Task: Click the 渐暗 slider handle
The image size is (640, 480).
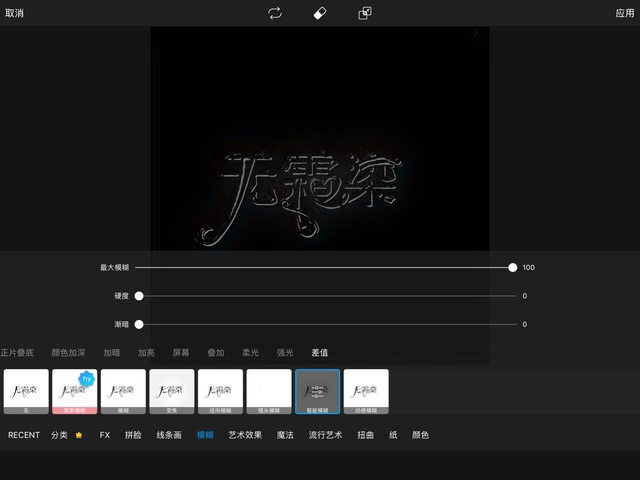Action: click(139, 324)
